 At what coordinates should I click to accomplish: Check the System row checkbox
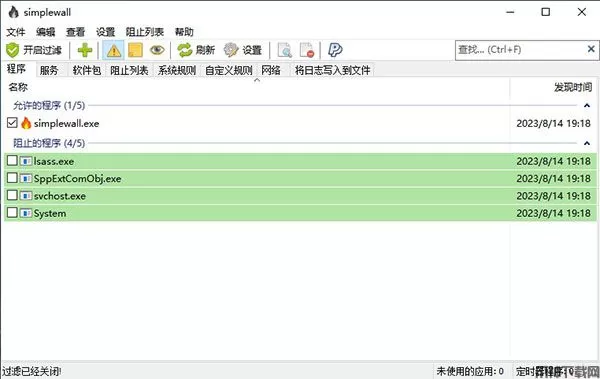12,212
